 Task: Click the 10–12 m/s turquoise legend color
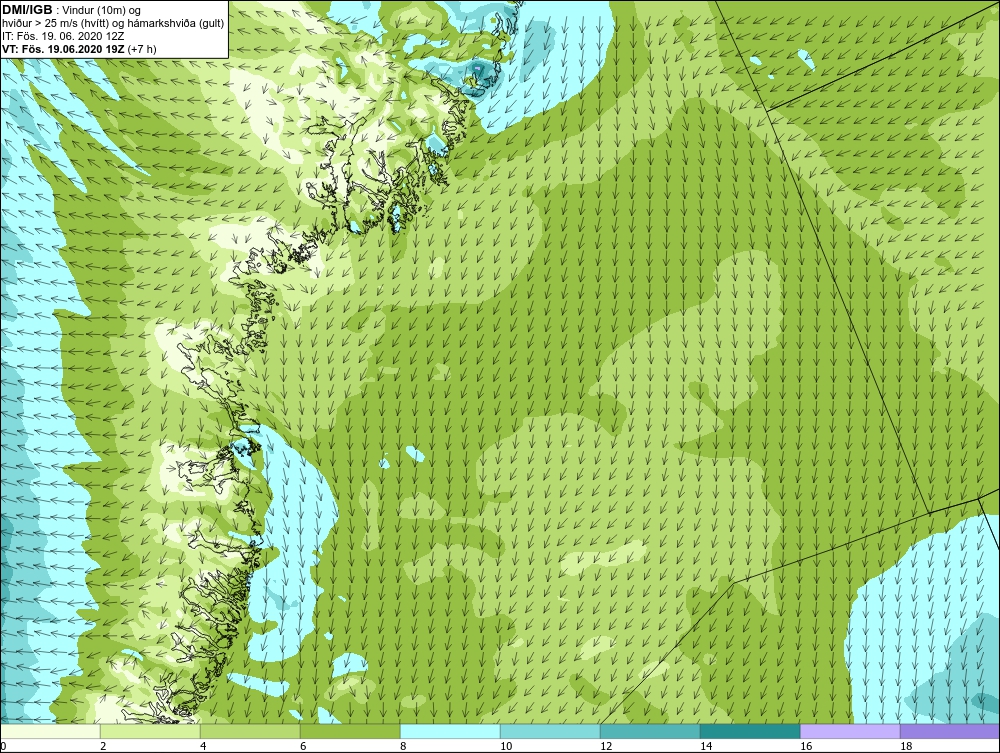tap(550, 731)
